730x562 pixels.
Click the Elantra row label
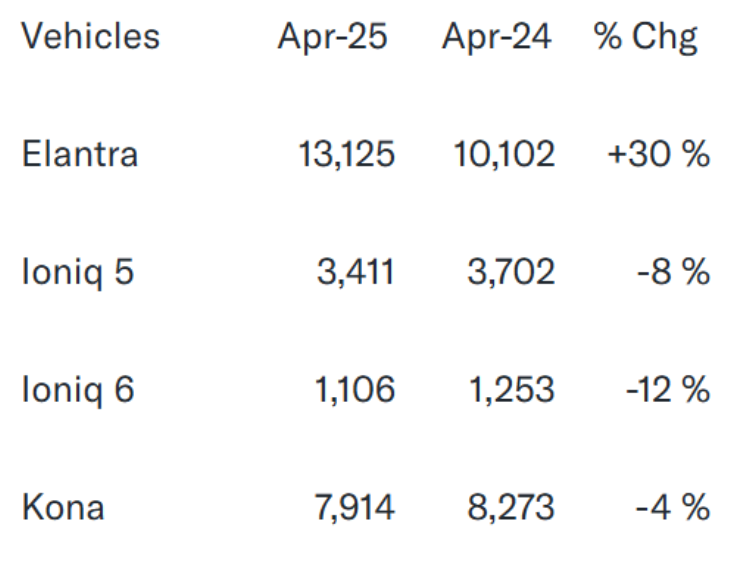click(x=80, y=154)
